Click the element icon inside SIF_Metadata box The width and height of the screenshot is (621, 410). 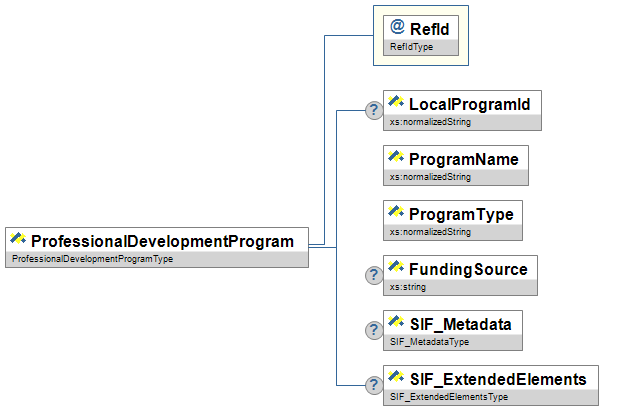click(396, 324)
